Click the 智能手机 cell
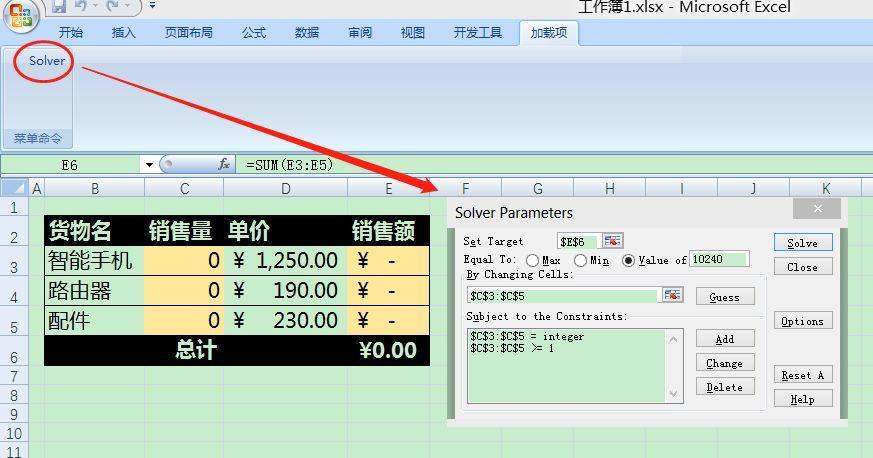Screen dimensions: 873x458 95,260
